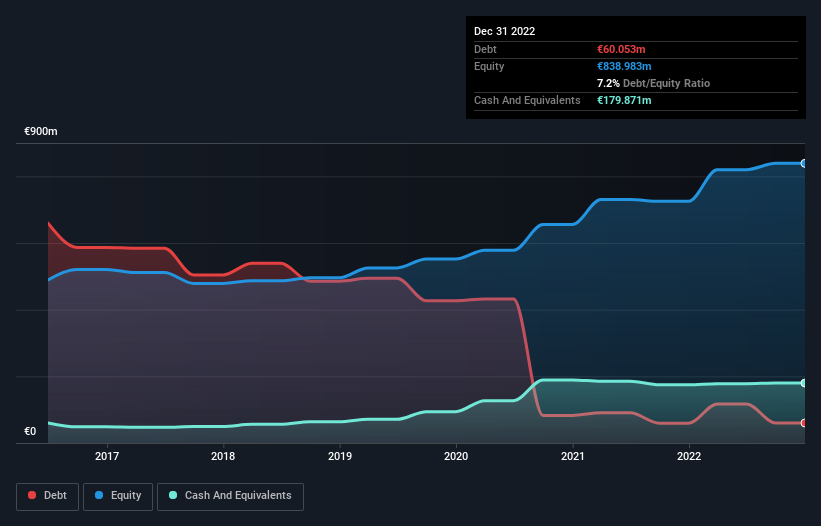Click the €838.983m equity value

[624, 66]
